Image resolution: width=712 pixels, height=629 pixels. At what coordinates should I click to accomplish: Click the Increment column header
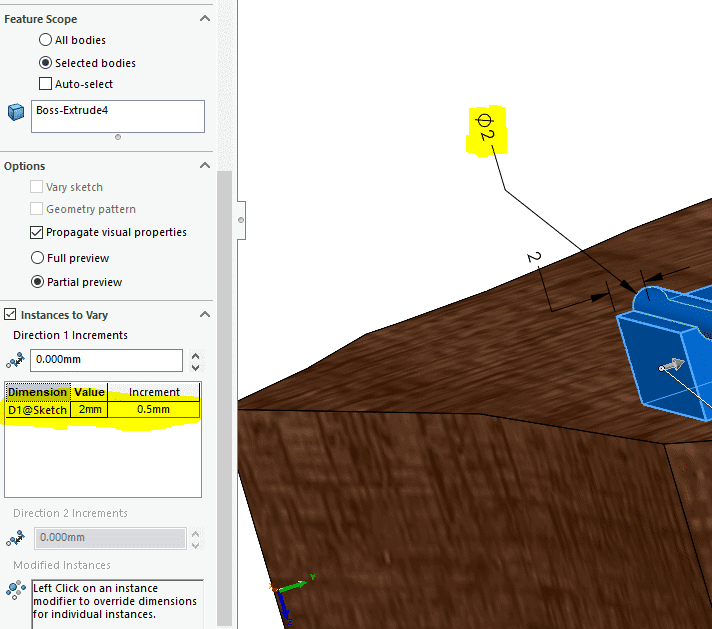pyautogui.click(x=154, y=392)
